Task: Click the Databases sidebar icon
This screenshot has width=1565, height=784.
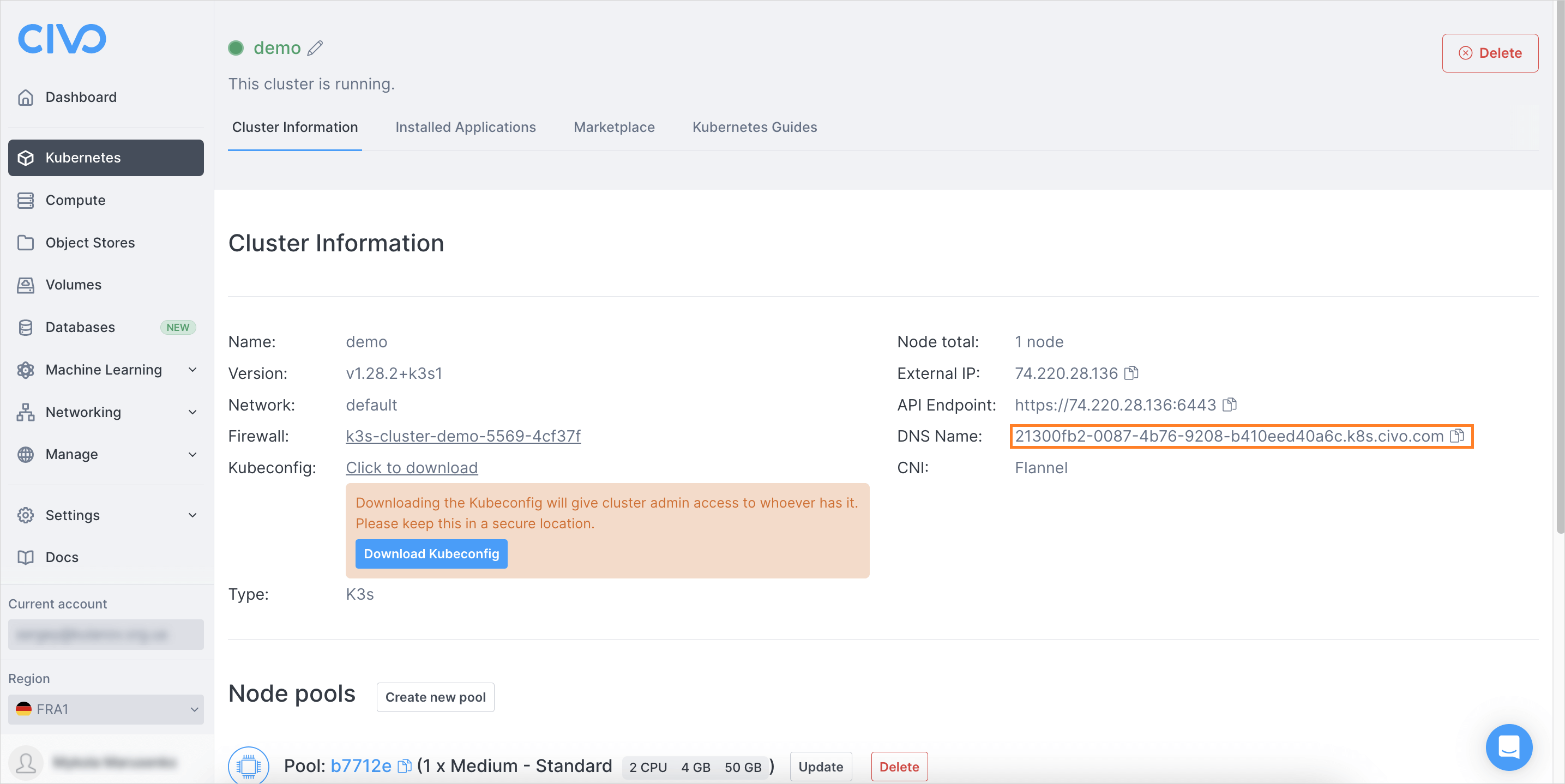Action: pyautogui.click(x=27, y=327)
